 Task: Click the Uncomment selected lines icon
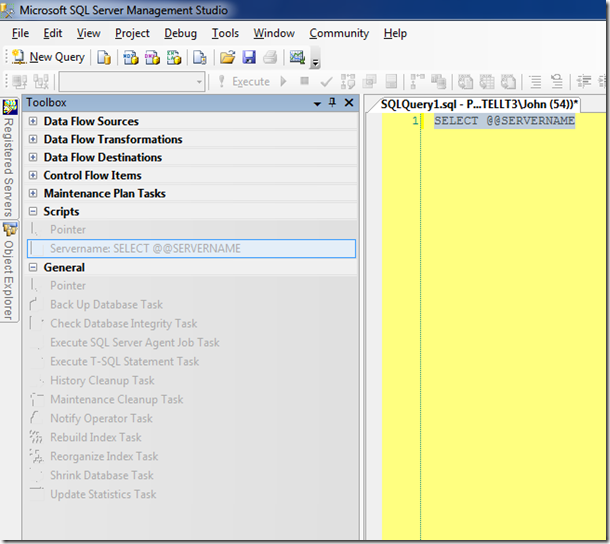(x=557, y=82)
